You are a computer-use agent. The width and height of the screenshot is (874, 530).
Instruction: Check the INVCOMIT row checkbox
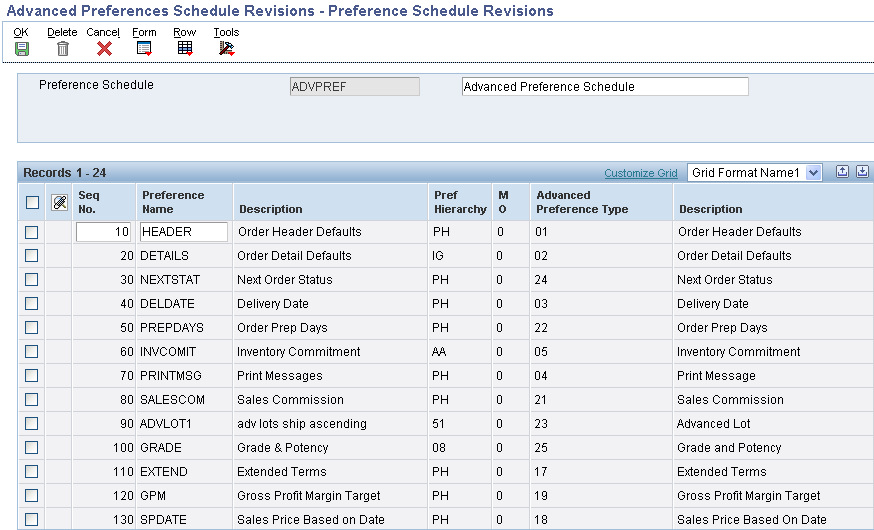pyautogui.click(x=32, y=352)
